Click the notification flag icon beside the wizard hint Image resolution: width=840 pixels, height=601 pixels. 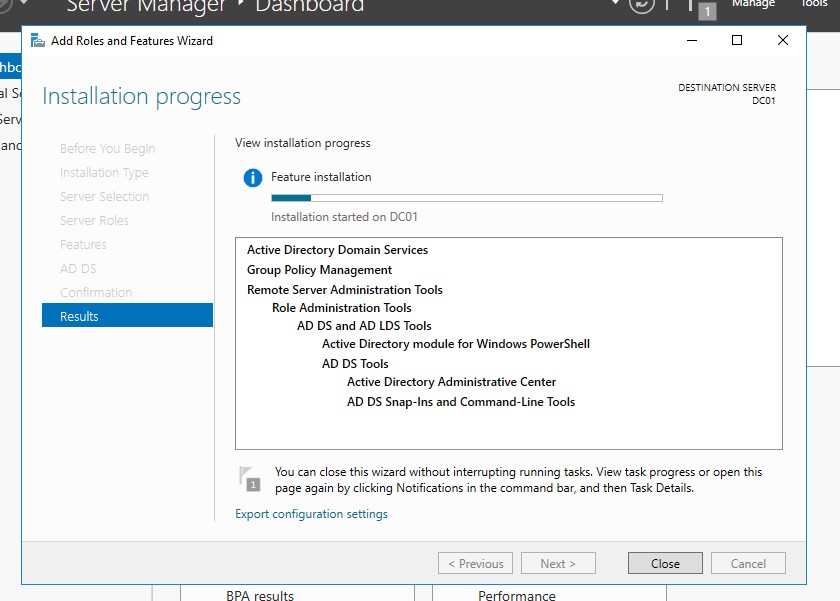tap(250, 479)
